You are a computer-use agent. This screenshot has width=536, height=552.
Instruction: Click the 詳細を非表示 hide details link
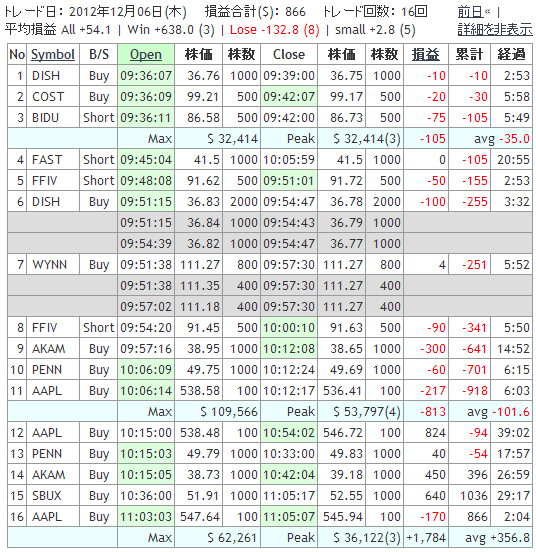click(x=495, y=30)
